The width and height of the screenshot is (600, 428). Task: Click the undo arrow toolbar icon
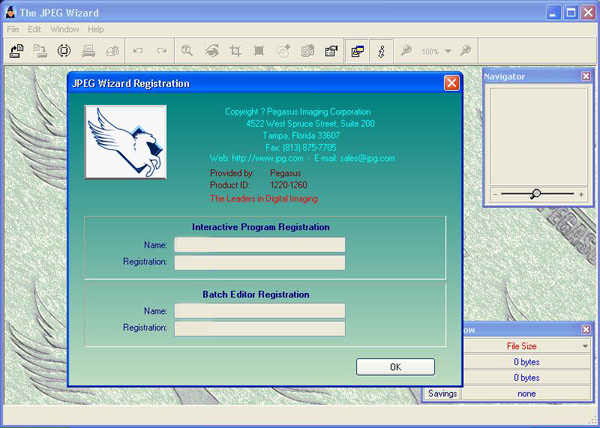coord(137,50)
